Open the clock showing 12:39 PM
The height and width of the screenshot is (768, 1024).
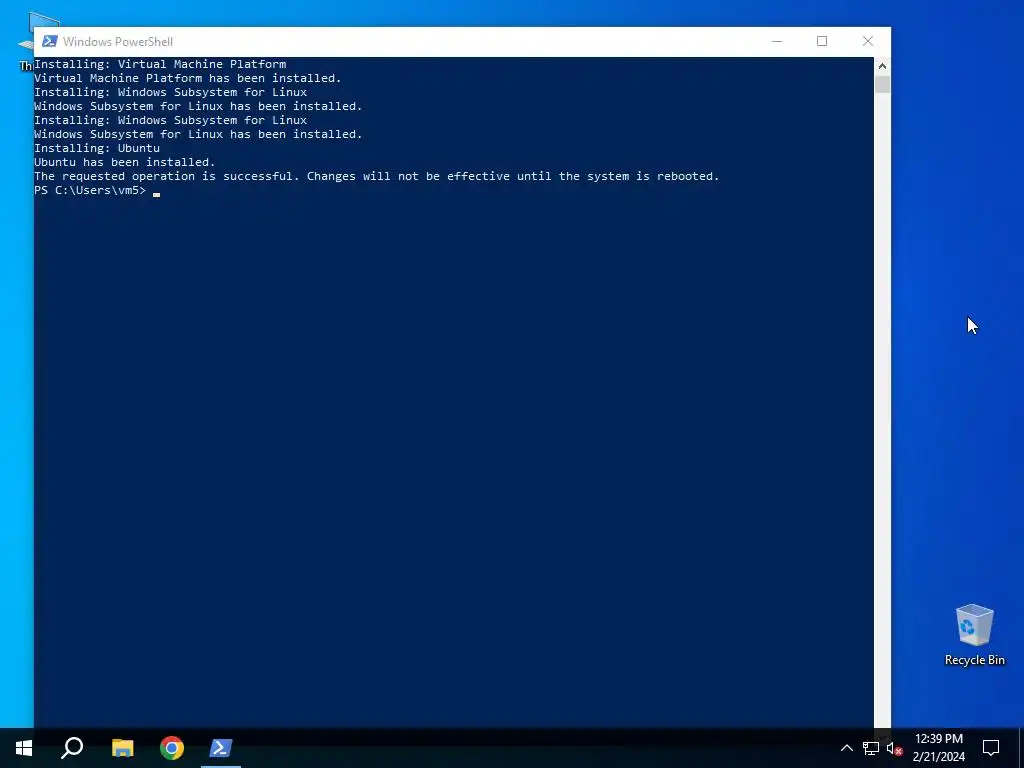coord(938,748)
